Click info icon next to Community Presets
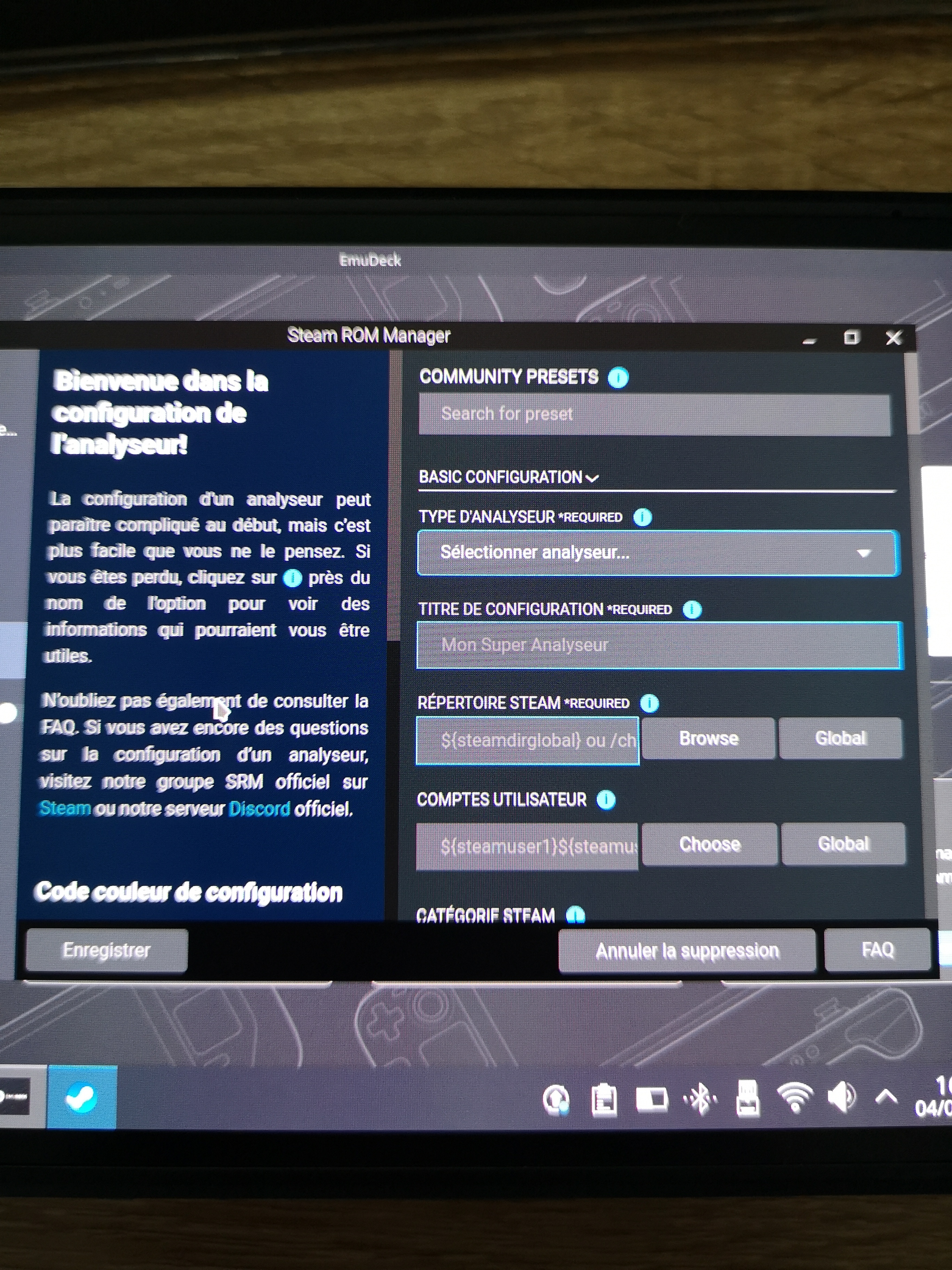Screen dimensions: 952x1270 618,378
